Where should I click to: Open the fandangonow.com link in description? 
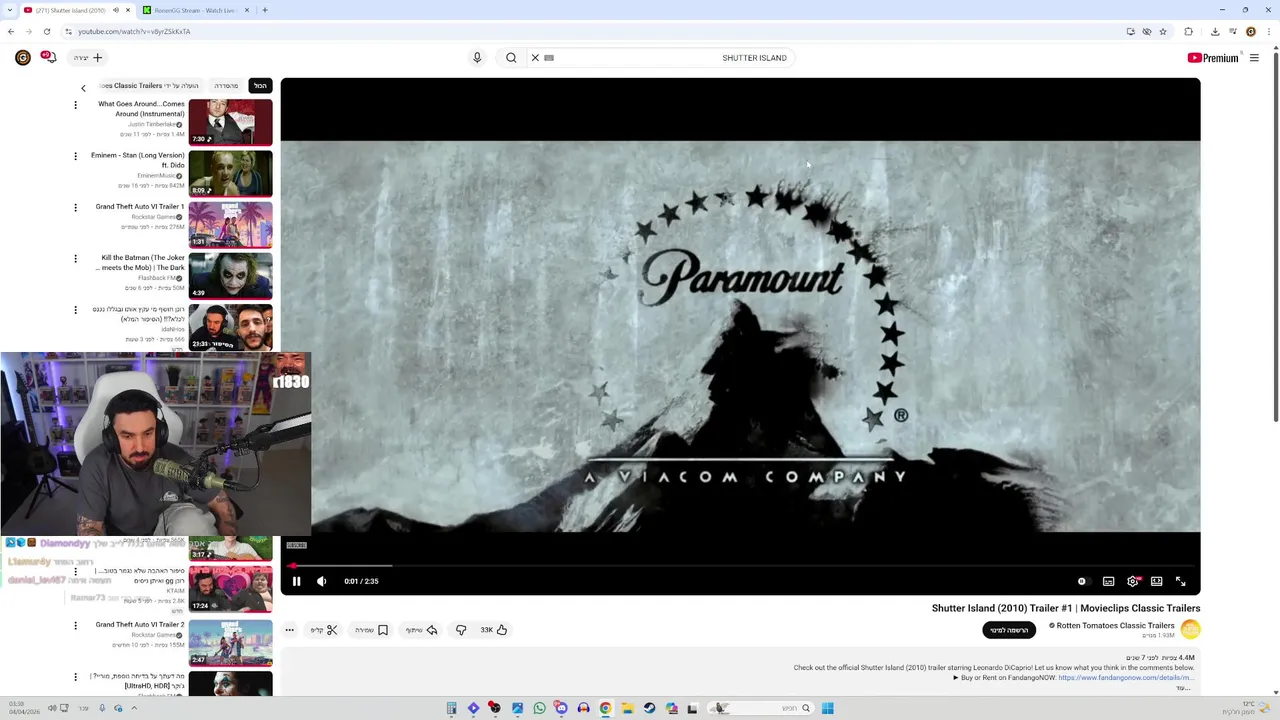1126,678
